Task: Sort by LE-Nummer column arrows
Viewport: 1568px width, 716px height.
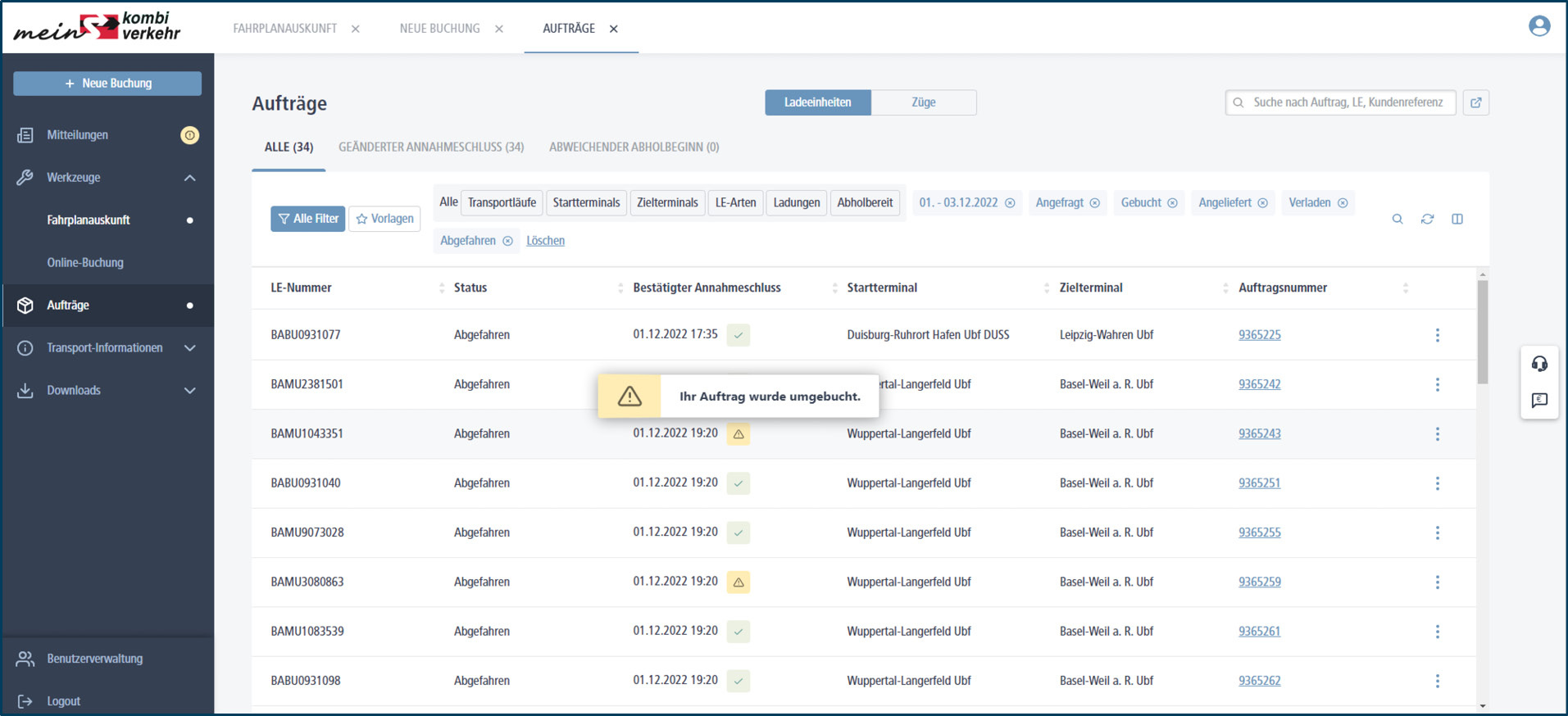Action: (x=442, y=288)
